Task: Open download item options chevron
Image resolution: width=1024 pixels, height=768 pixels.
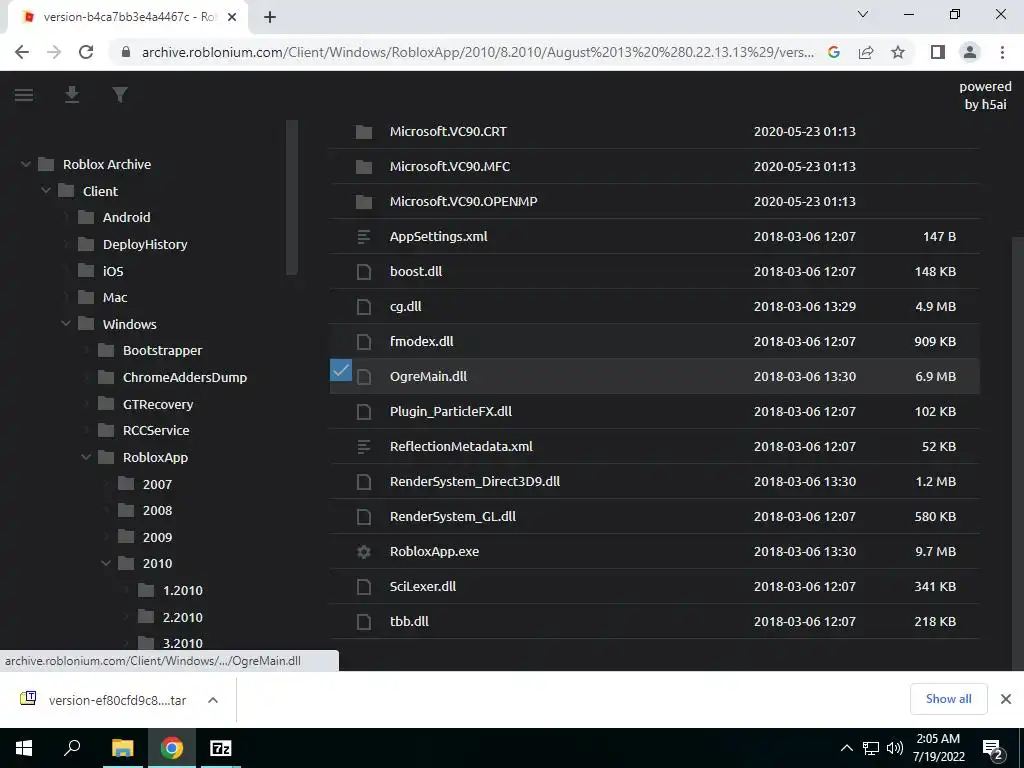Action: (x=212, y=700)
